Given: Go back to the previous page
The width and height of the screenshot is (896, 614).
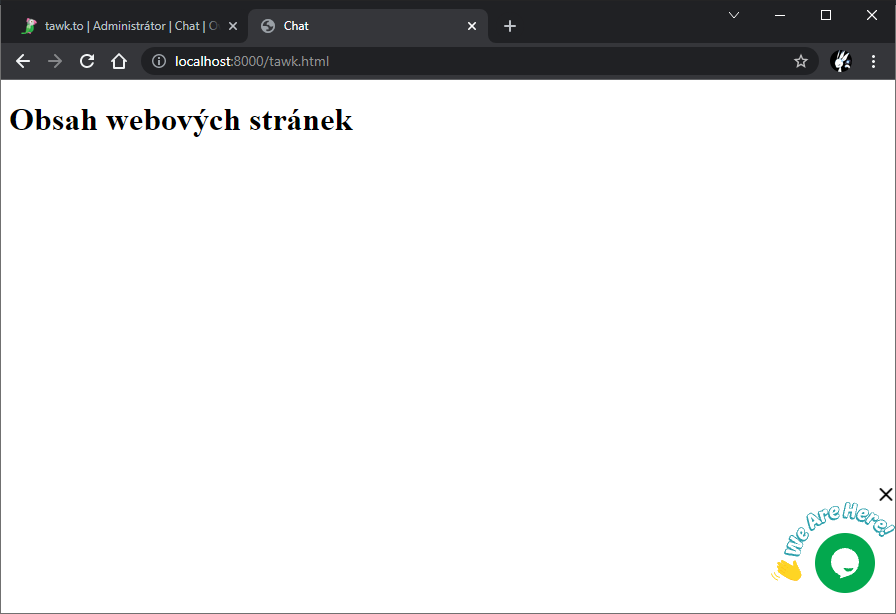Looking at the screenshot, I should pos(23,61).
